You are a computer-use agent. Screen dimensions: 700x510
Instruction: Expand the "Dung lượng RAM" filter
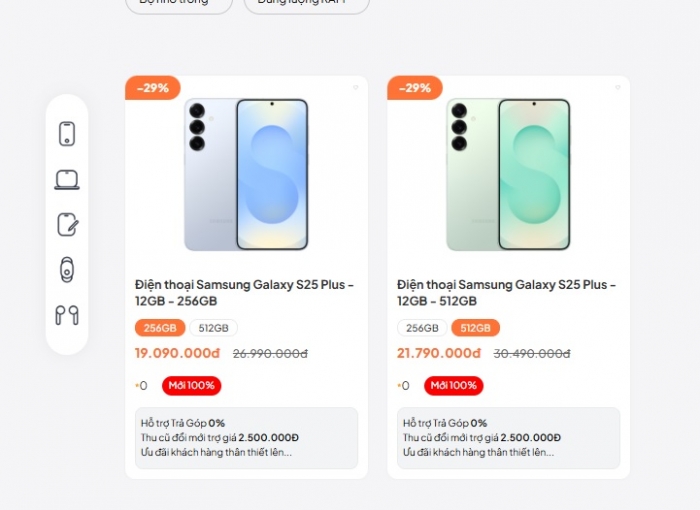pos(306,4)
